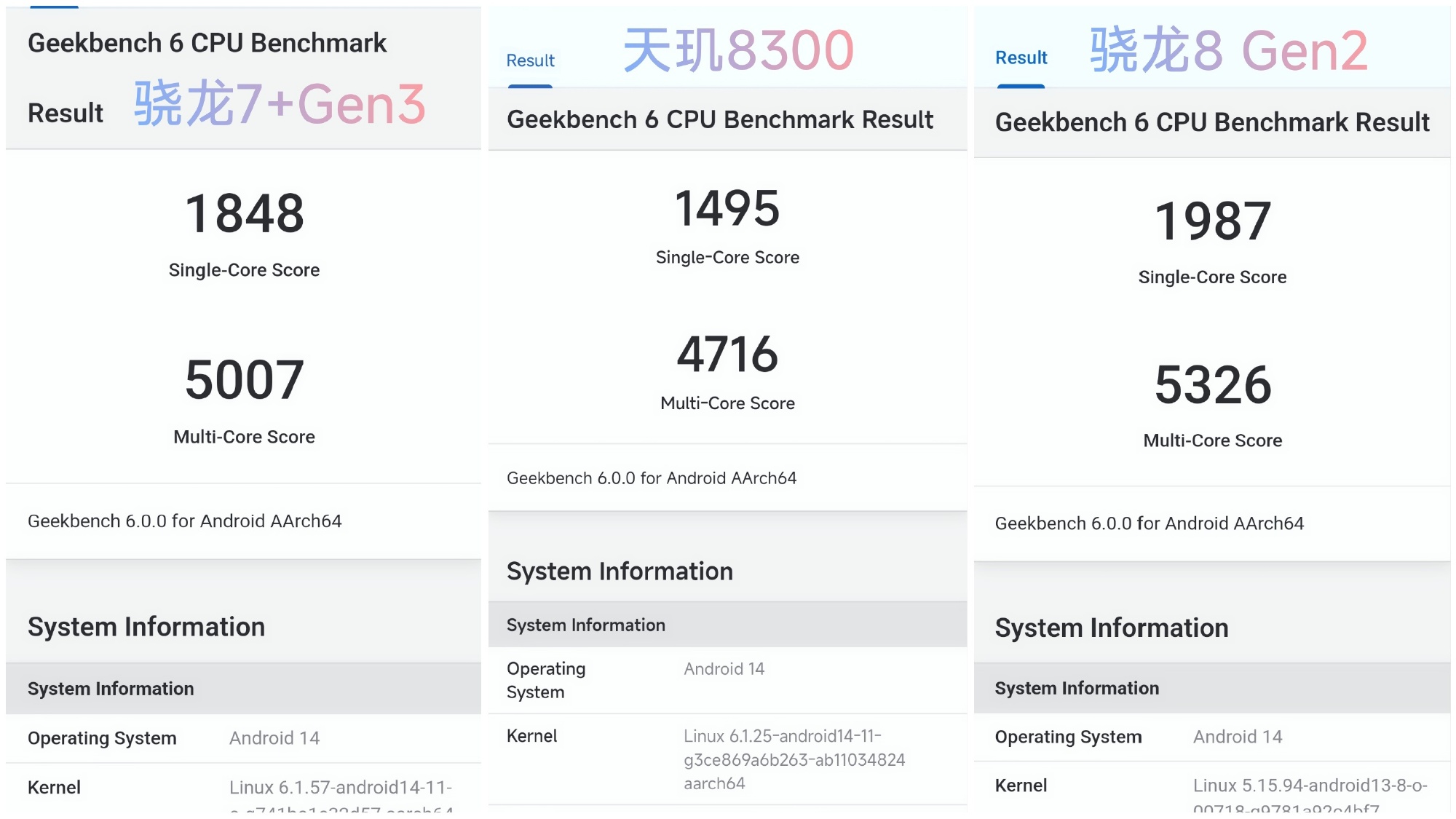
Task: Click Multi-Core Score label under 5326
Action: pos(1212,440)
